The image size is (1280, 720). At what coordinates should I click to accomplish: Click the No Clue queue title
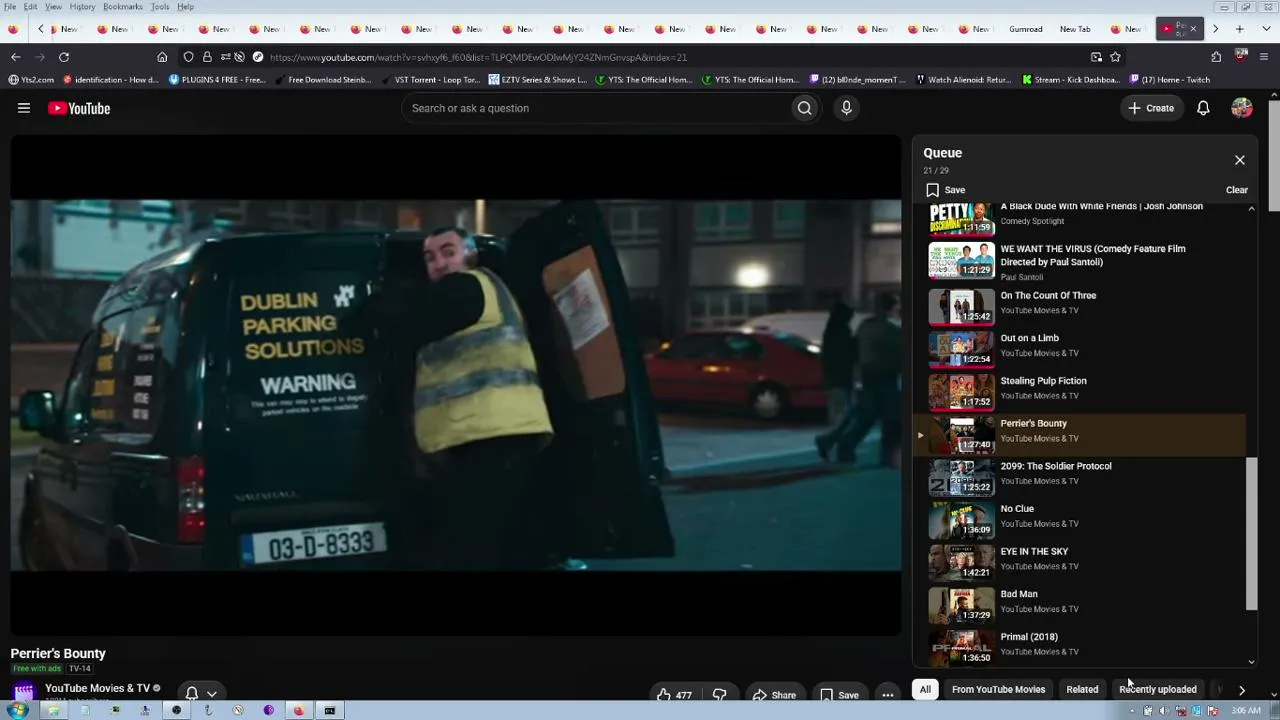(1017, 509)
